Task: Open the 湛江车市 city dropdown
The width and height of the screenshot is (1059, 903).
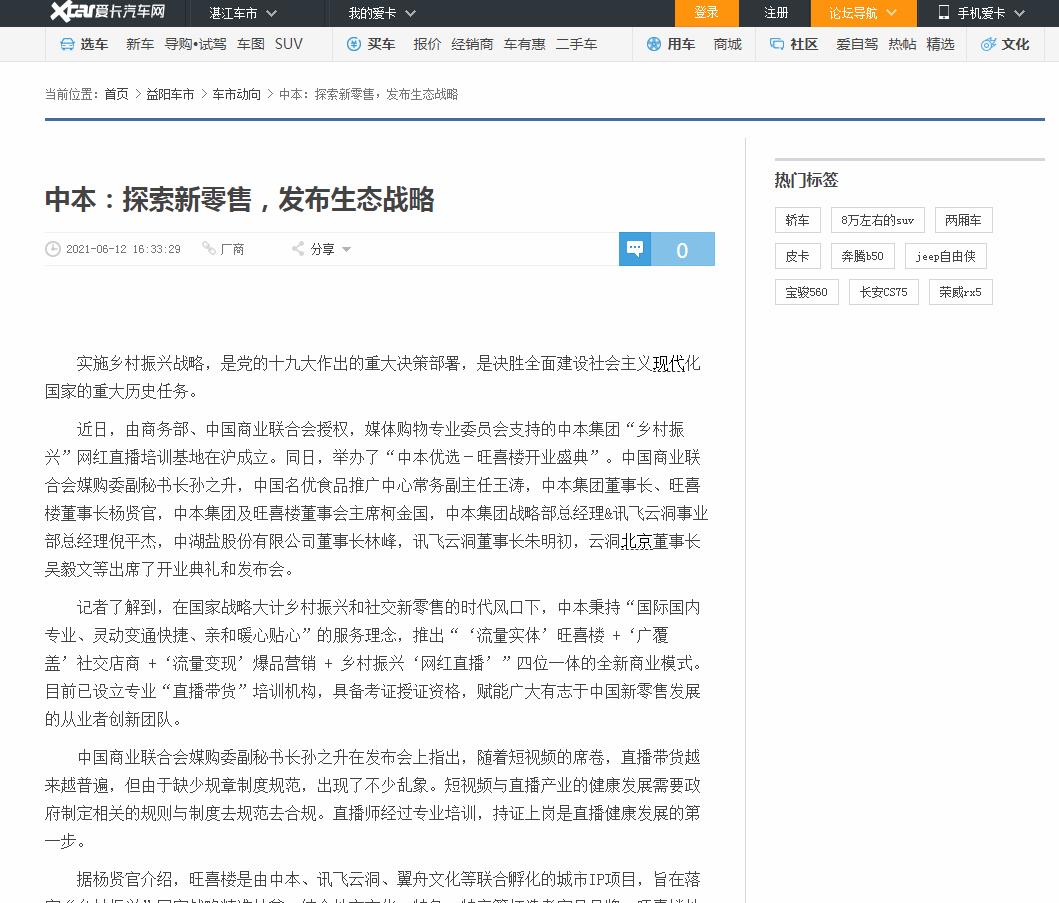Action: [x=243, y=13]
